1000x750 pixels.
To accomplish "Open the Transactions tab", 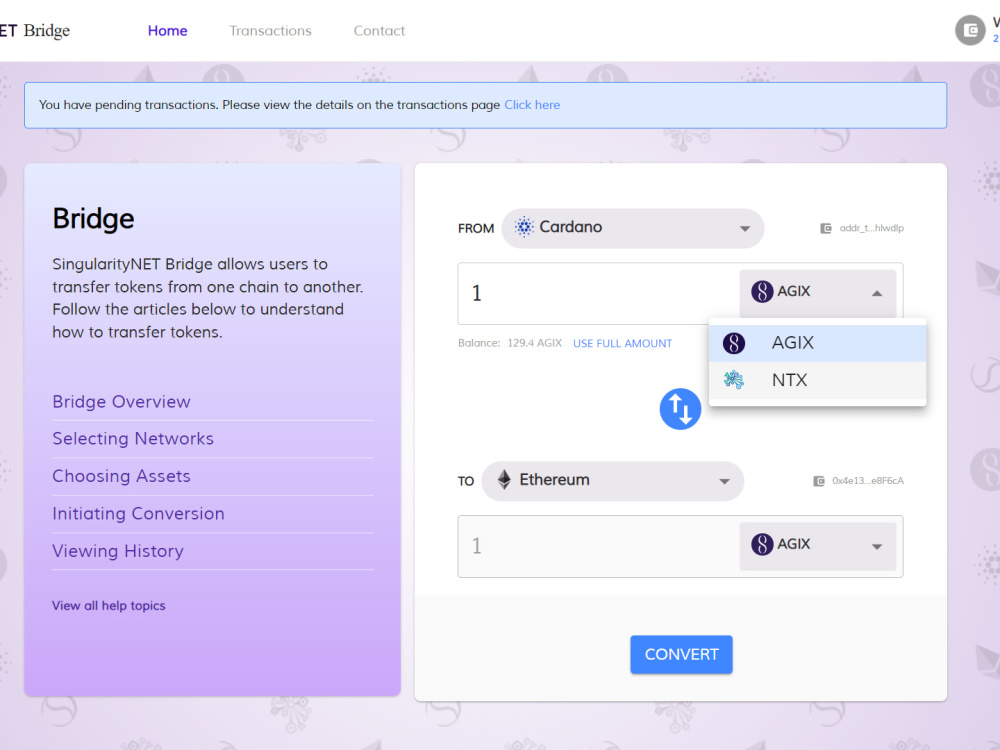I will [270, 31].
